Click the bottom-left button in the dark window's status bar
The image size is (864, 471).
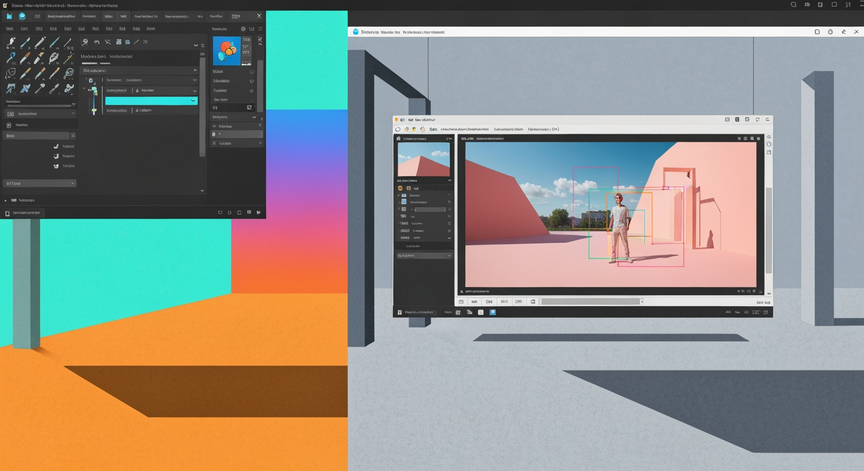(x=23, y=213)
